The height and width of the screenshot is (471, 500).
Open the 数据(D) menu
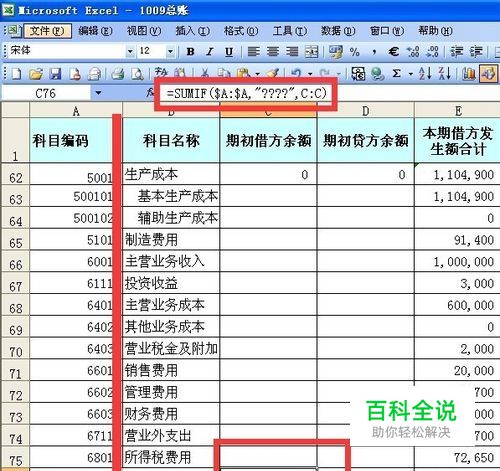(338, 31)
